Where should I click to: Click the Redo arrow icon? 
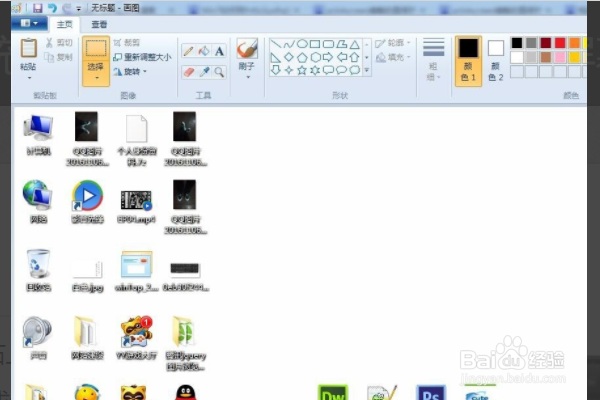[66, 8]
